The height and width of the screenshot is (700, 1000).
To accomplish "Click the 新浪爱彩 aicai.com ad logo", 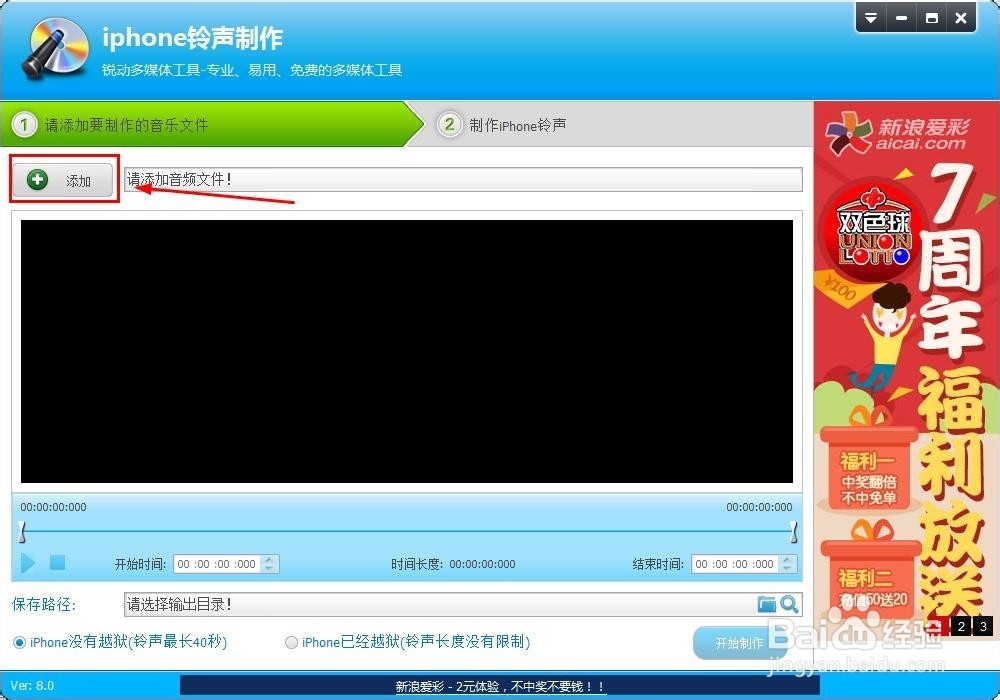I will click(897, 133).
